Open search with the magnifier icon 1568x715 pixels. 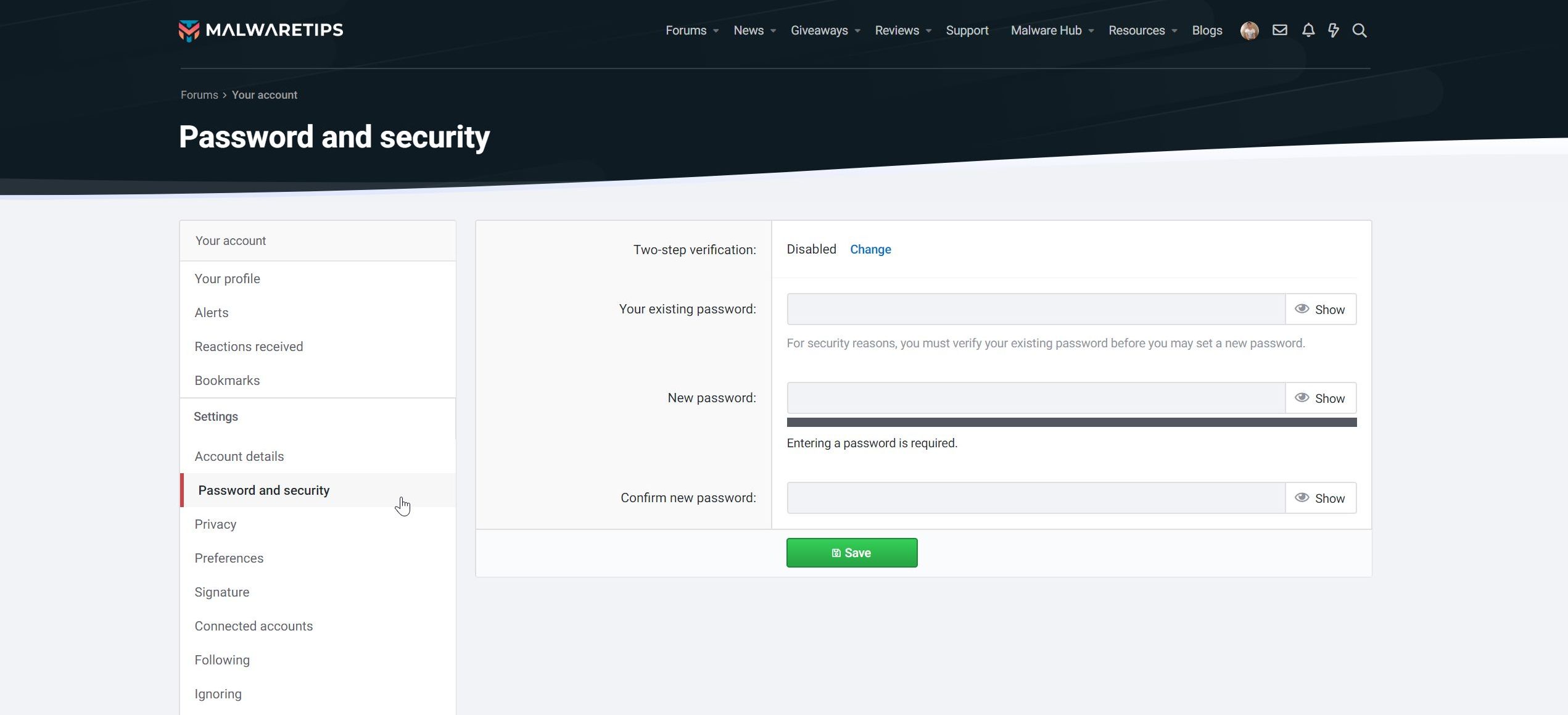[1359, 30]
